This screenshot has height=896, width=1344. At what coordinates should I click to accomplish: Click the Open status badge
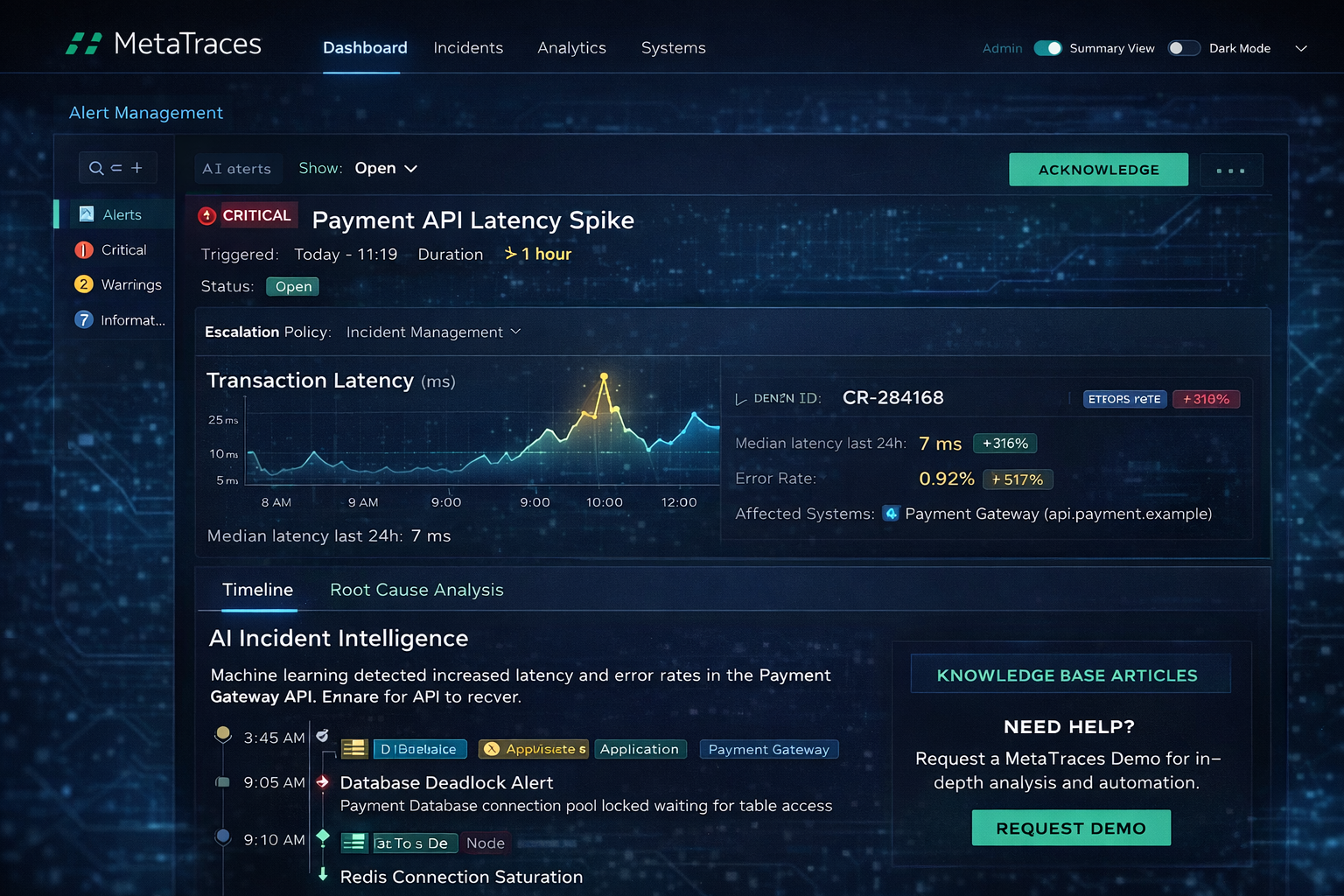tap(293, 287)
